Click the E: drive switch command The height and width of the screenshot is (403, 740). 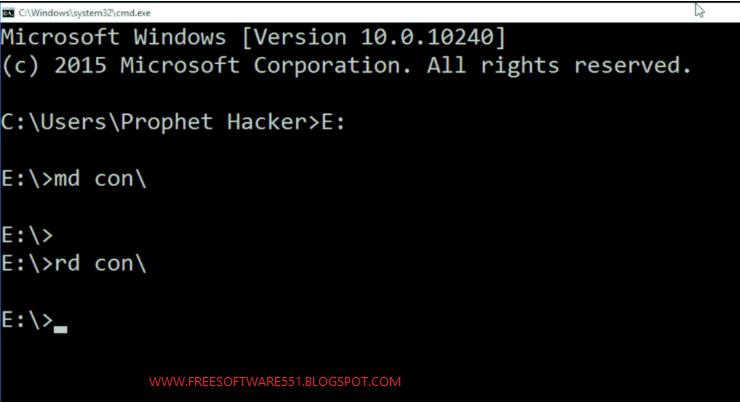pyautogui.click(x=333, y=122)
